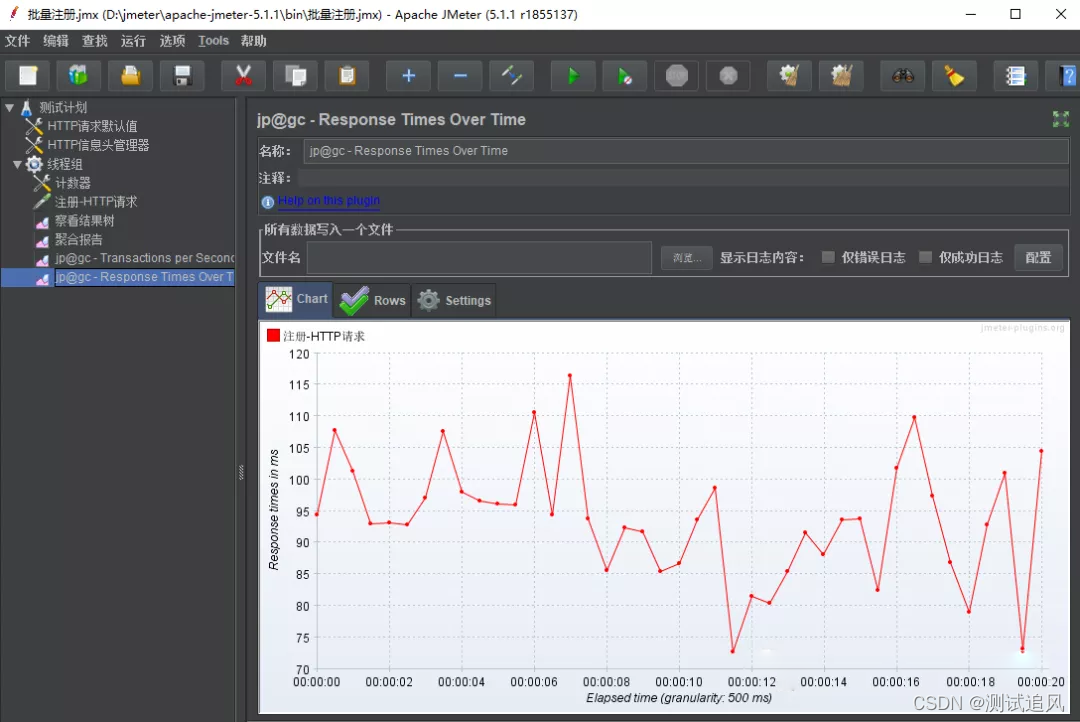Image resolution: width=1080 pixels, height=722 pixels.
Task: Select 计数器 in the tree
Action: point(72,183)
